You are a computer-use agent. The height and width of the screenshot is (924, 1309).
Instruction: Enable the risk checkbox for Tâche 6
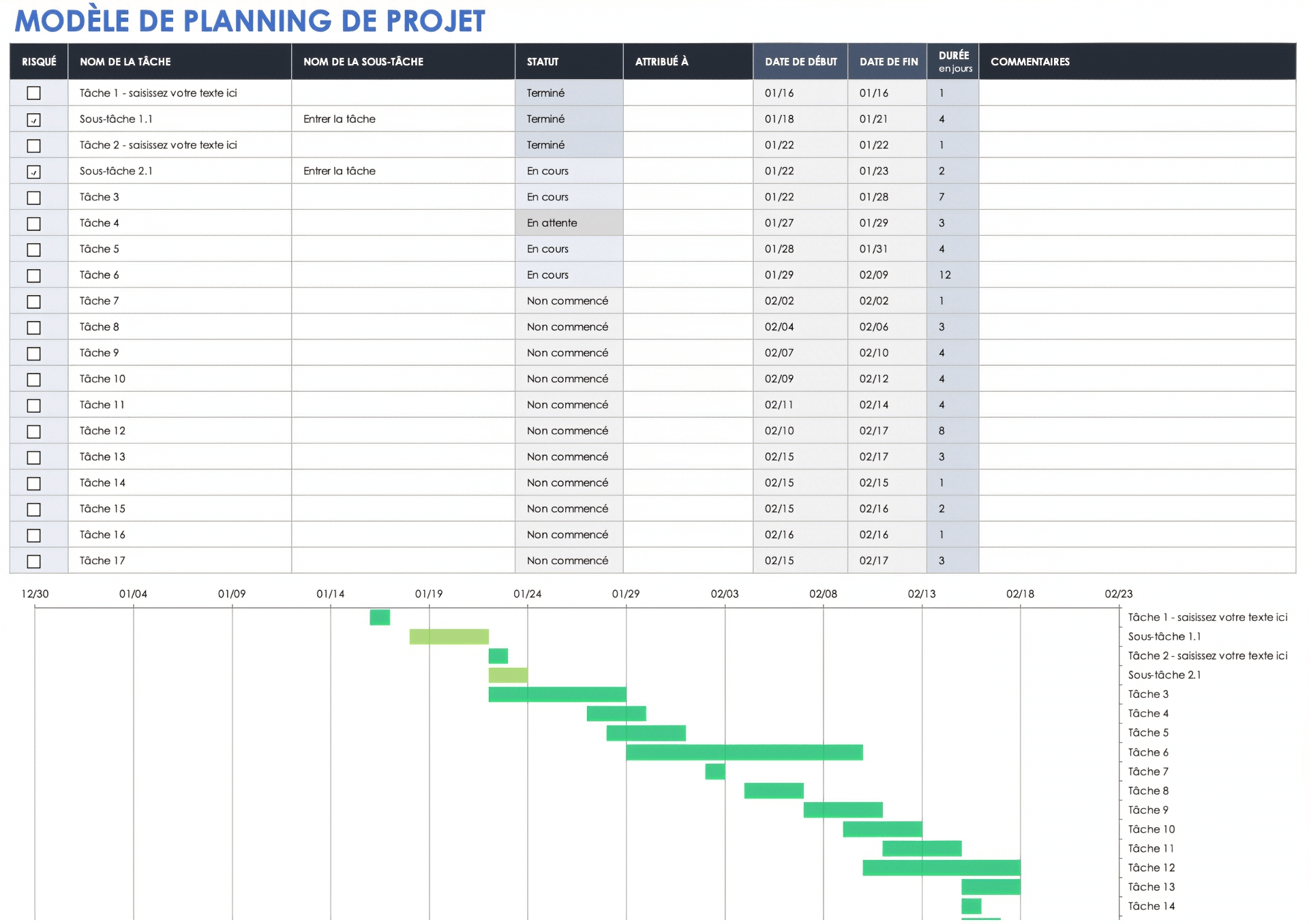click(x=33, y=275)
